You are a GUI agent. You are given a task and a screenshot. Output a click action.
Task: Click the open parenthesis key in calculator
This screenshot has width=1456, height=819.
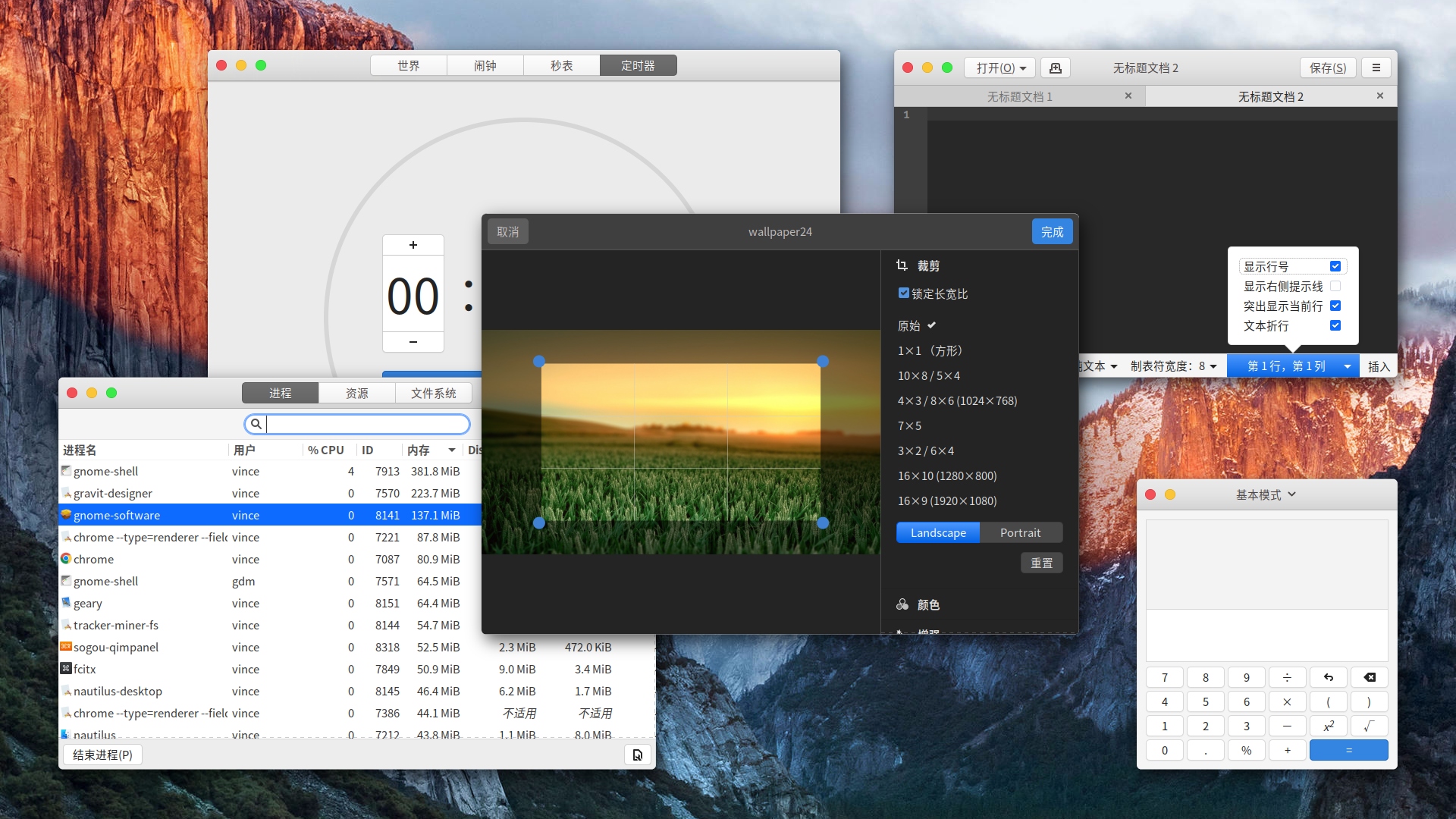coord(1328,701)
